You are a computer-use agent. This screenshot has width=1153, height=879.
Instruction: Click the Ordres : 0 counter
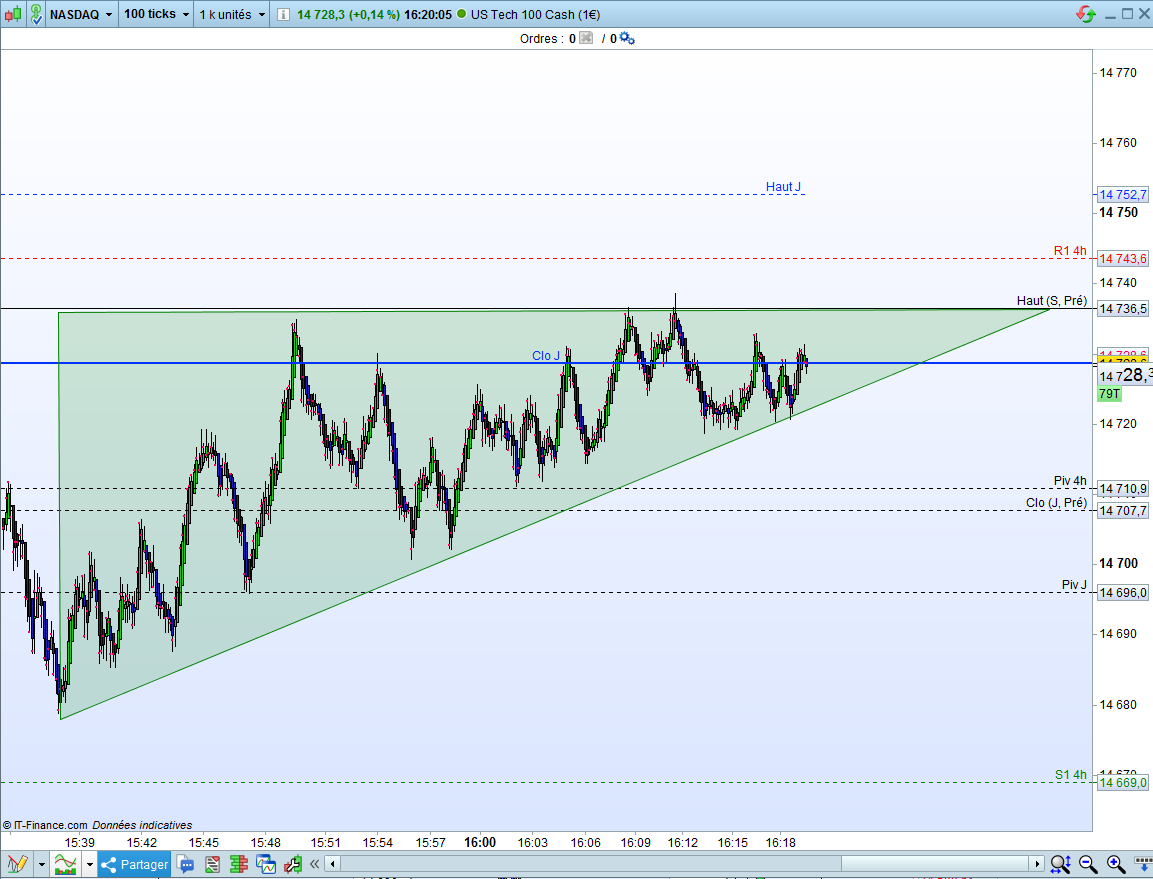pyautogui.click(x=547, y=38)
